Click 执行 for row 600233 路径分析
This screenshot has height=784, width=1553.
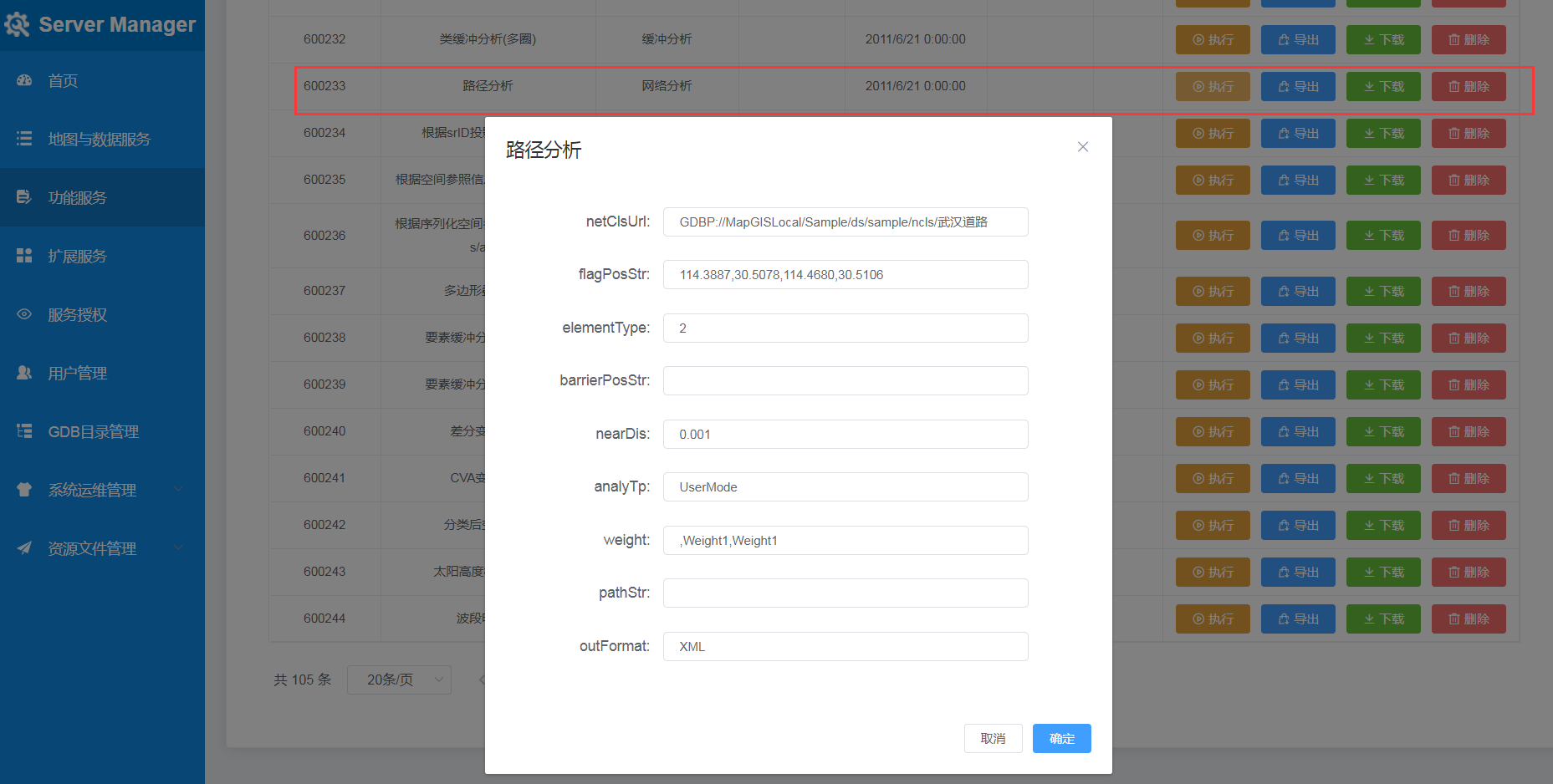tap(1213, 87)
